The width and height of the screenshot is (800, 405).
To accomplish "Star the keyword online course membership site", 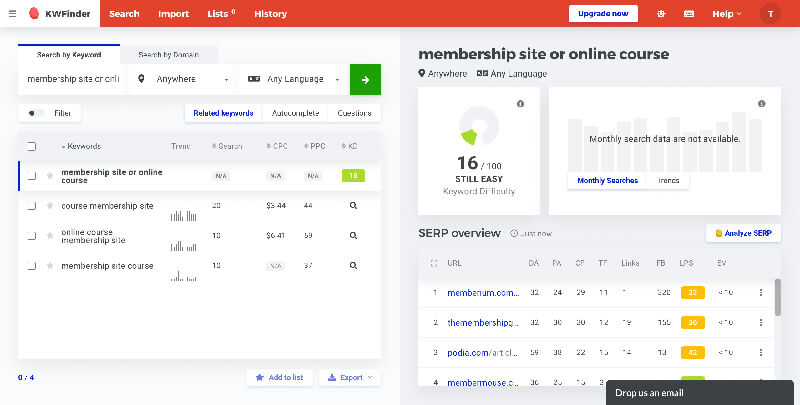I will tap(49, 236).
